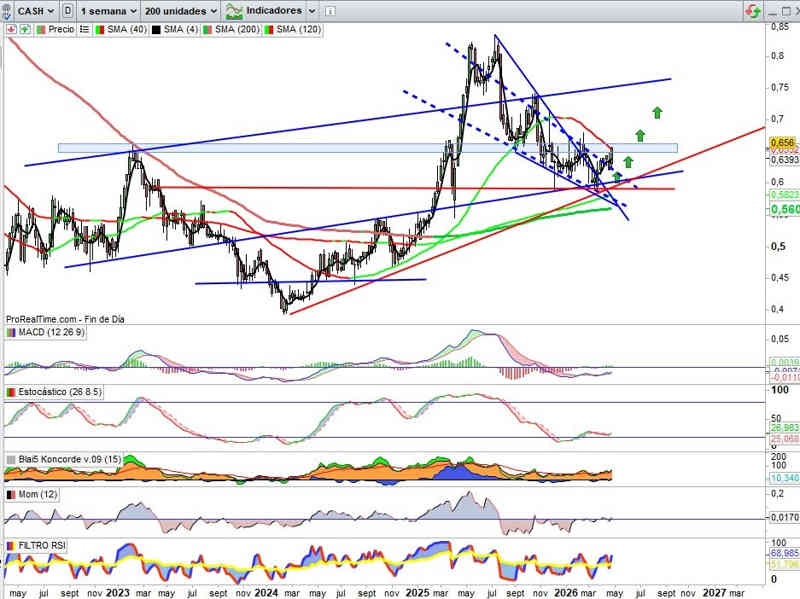Image resolution: width=800 pixels, height=599 pixels.
Task: Click the black SMA (4) color swatch
Action: (x=155, y=30)
